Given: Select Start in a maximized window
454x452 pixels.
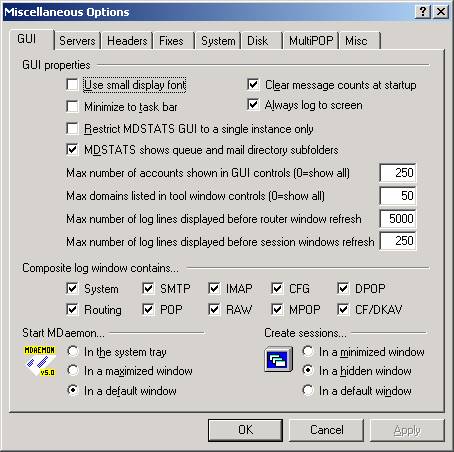Looking at the screenshot, I should point(72,370).
